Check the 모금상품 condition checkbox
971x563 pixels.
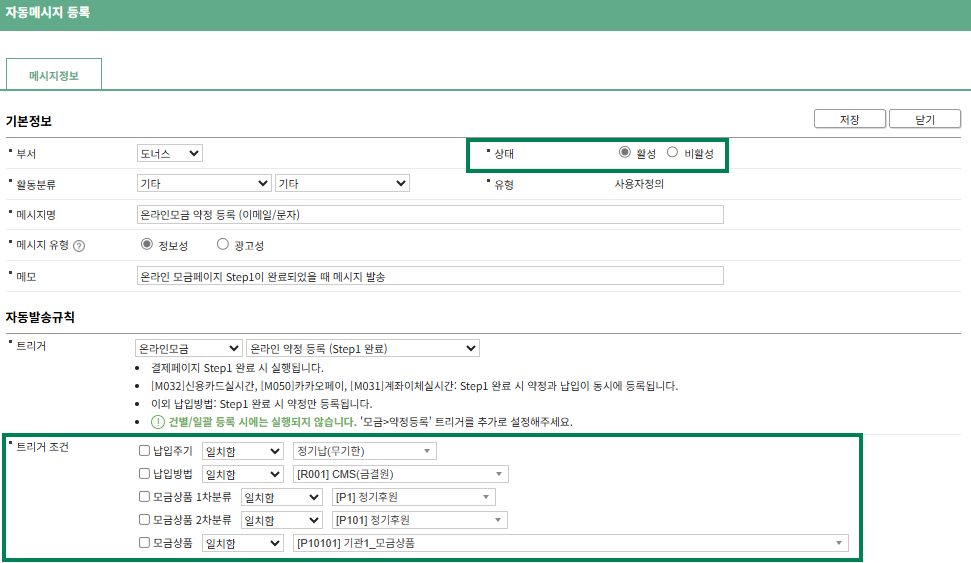point(144,543)
